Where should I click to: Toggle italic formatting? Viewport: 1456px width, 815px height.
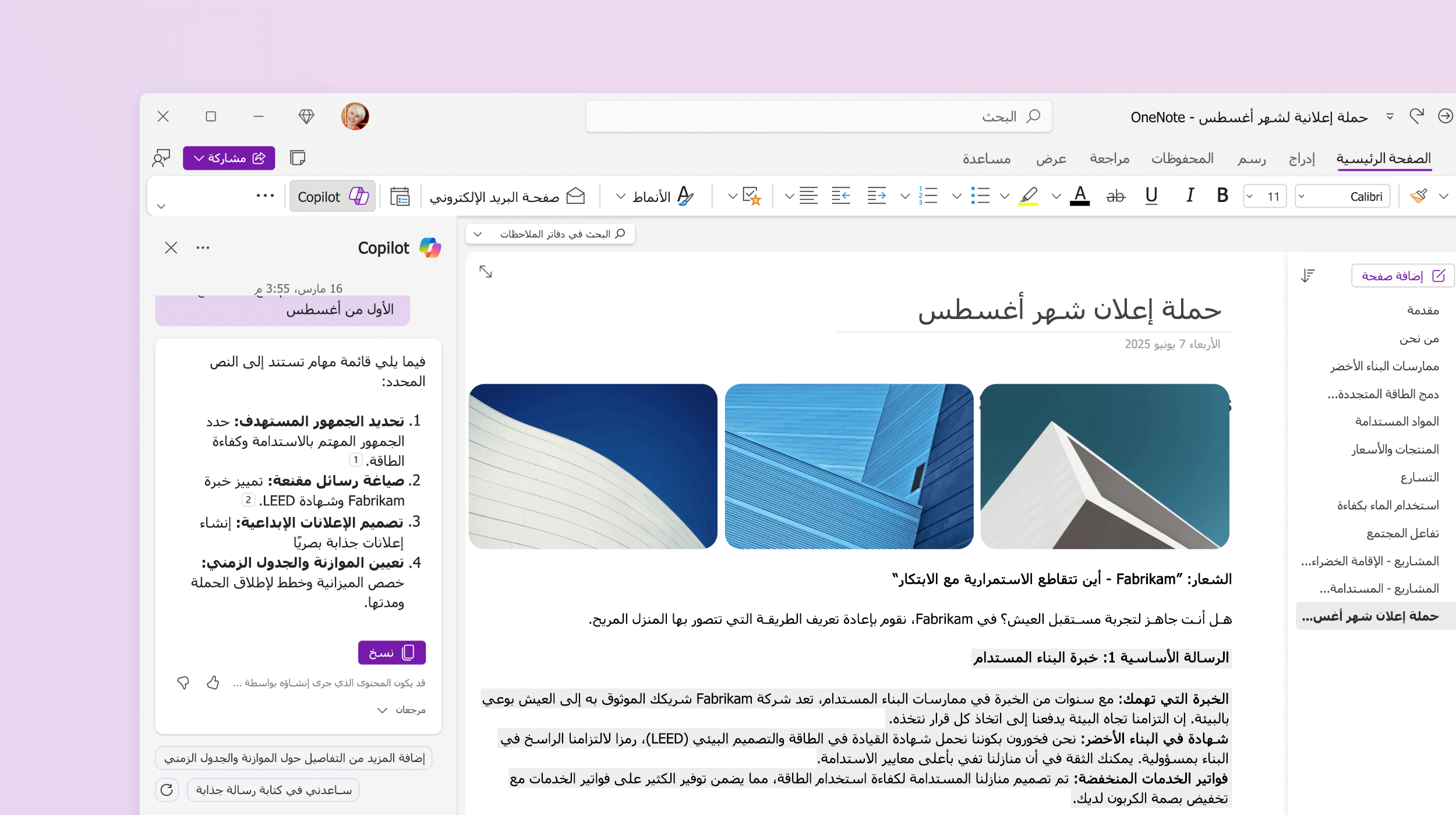click(1189, 196)
